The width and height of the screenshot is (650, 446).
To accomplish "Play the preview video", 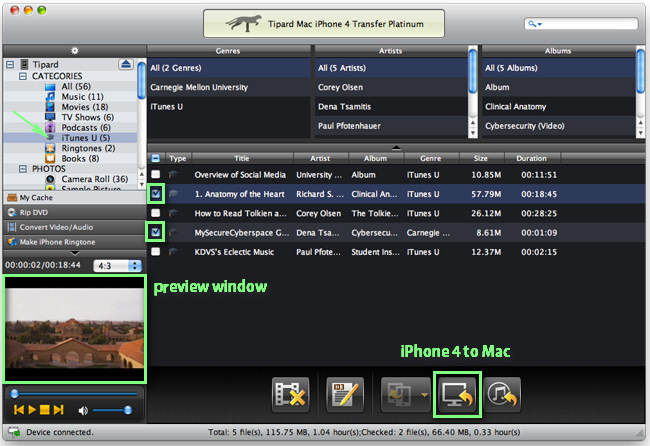I will coord(32,410).
